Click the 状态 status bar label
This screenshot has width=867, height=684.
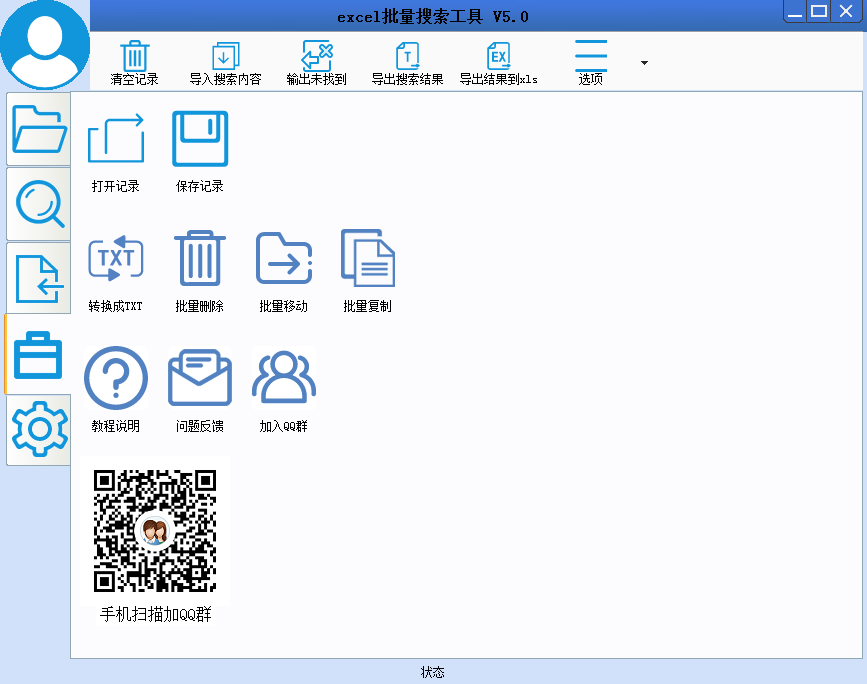click(x=432, y=672)
